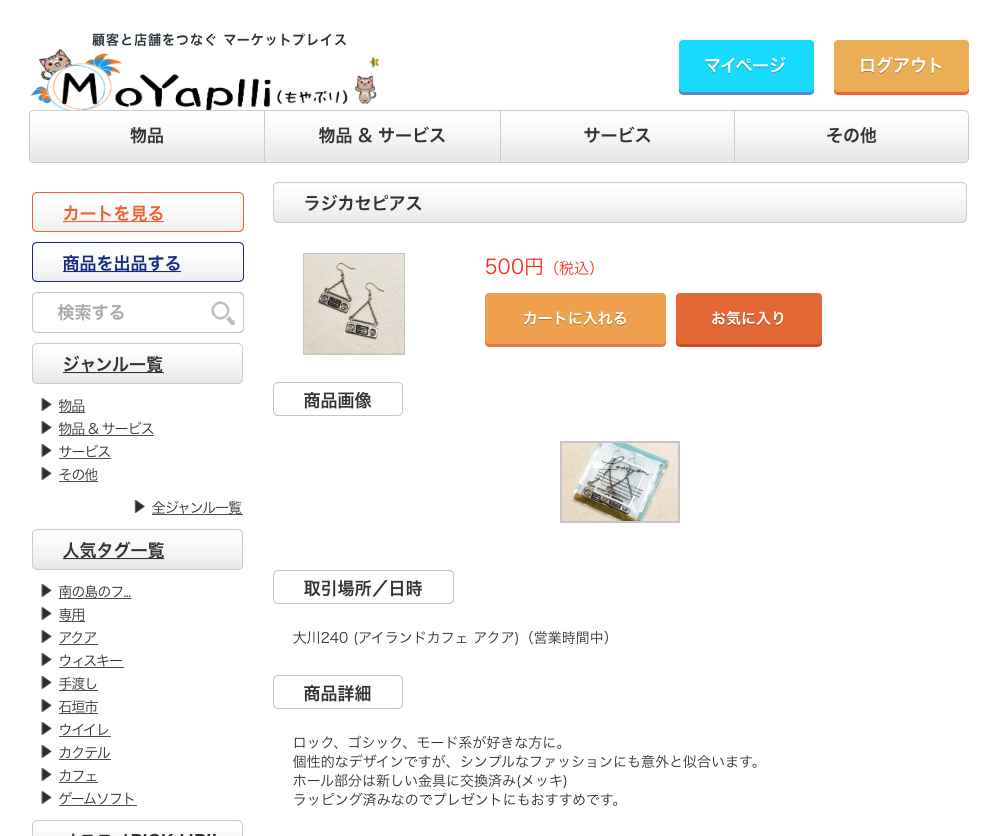Click the 商品を出品する link

(x=138, y=262)
